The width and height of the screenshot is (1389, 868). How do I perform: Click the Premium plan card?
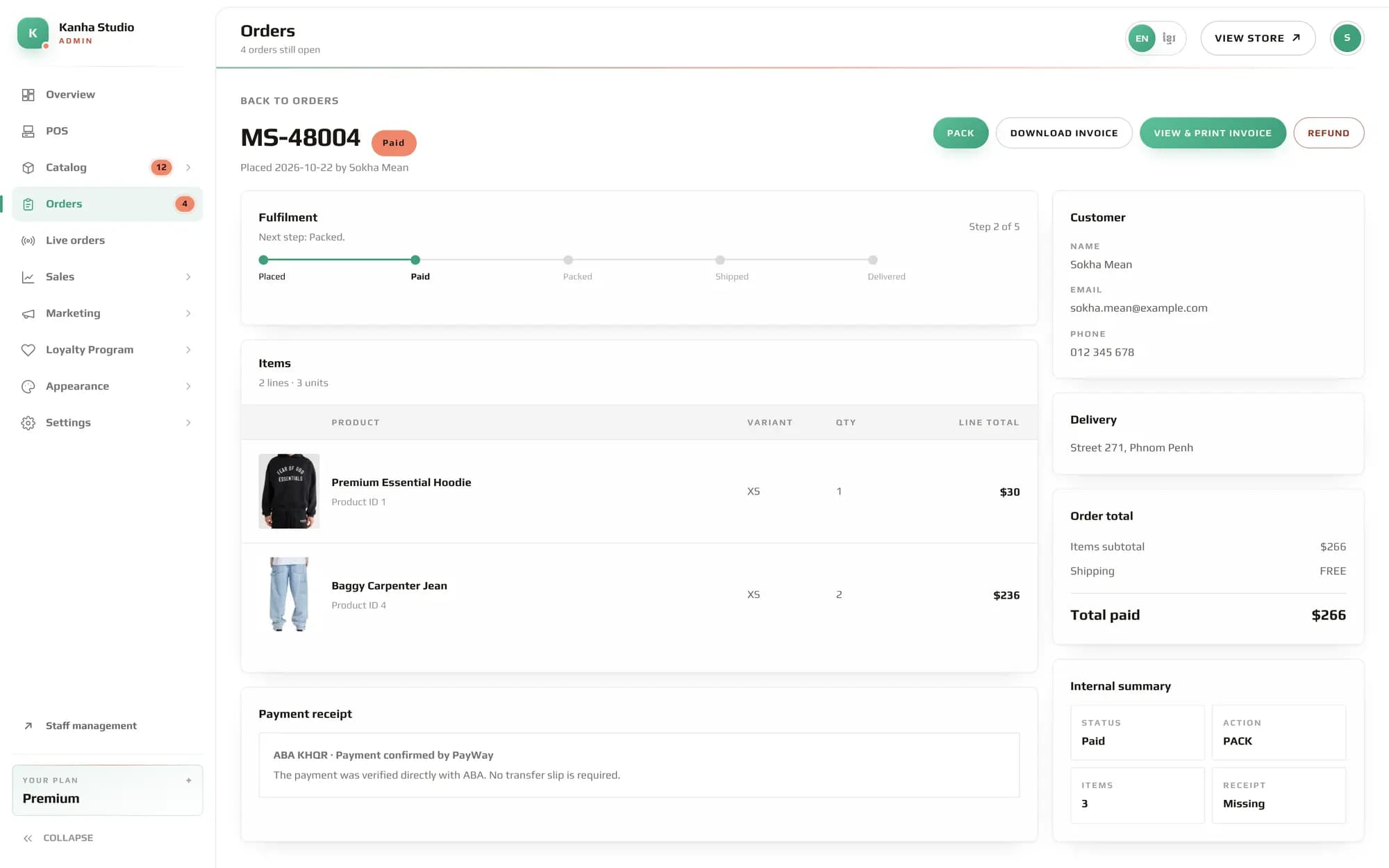tap(108, 790)
